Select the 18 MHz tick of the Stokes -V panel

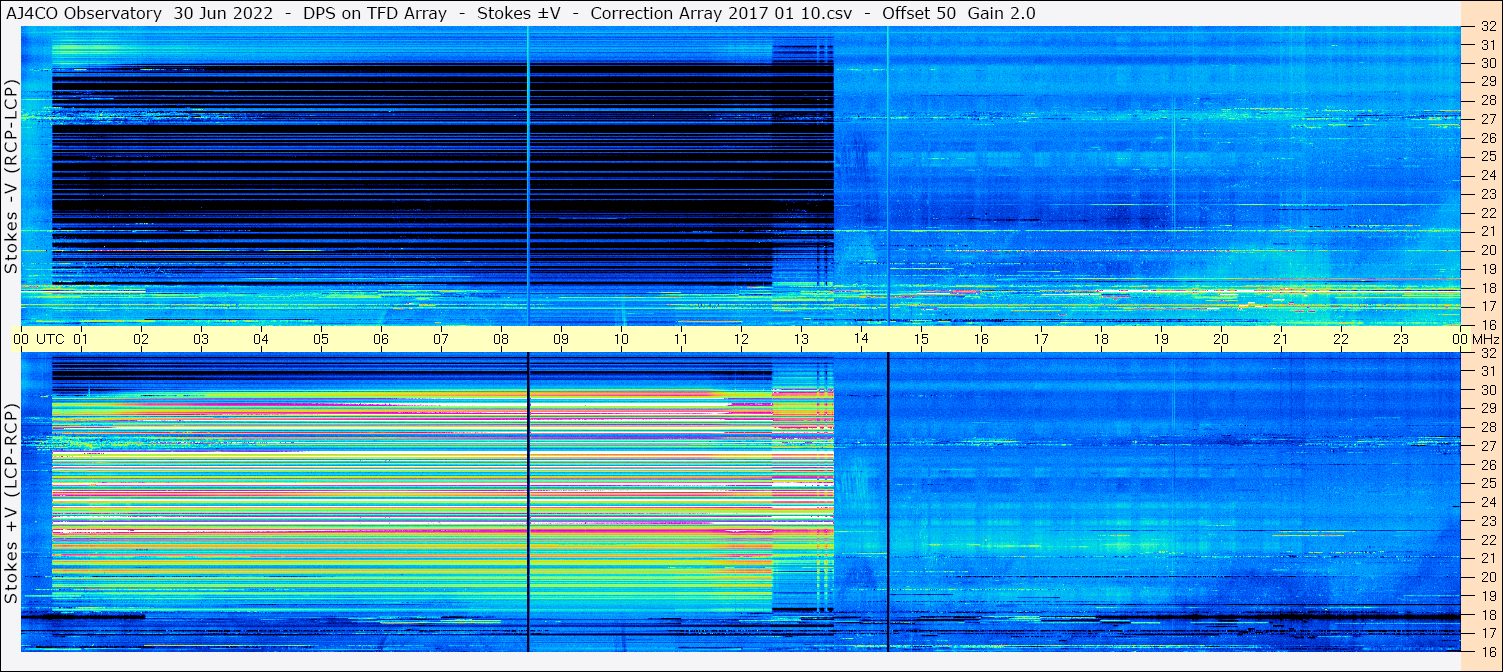point(1487,288)
